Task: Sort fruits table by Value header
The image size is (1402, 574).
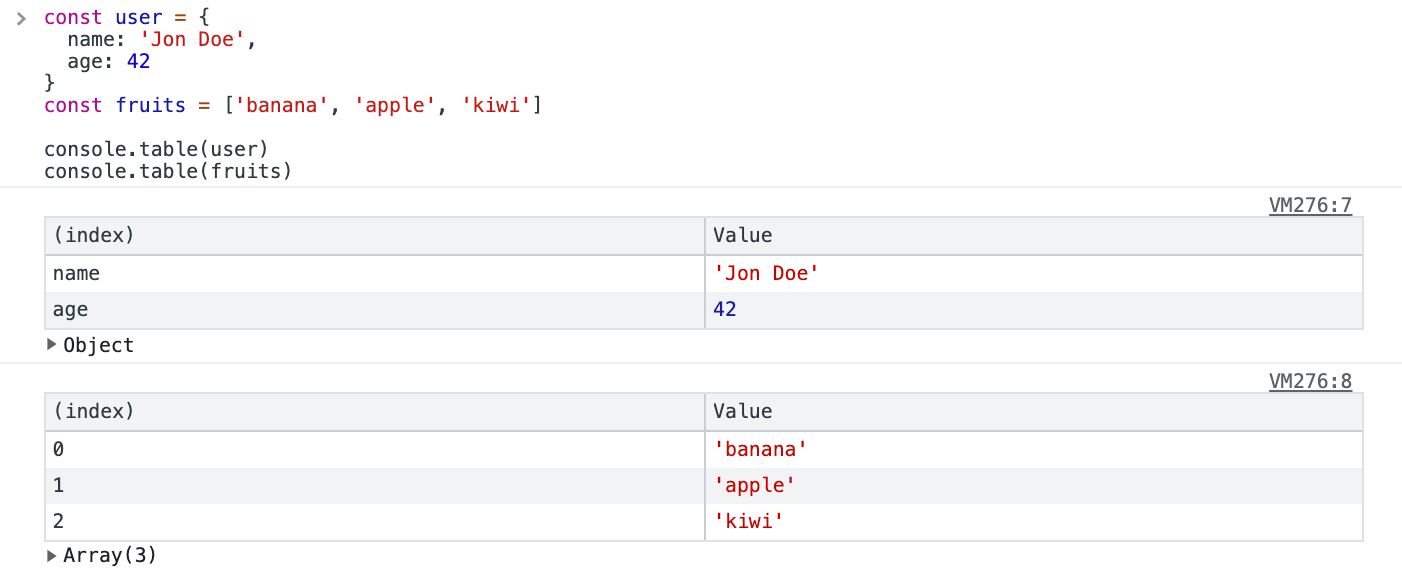Action: pyautogui.click(x=1033, y=412)
